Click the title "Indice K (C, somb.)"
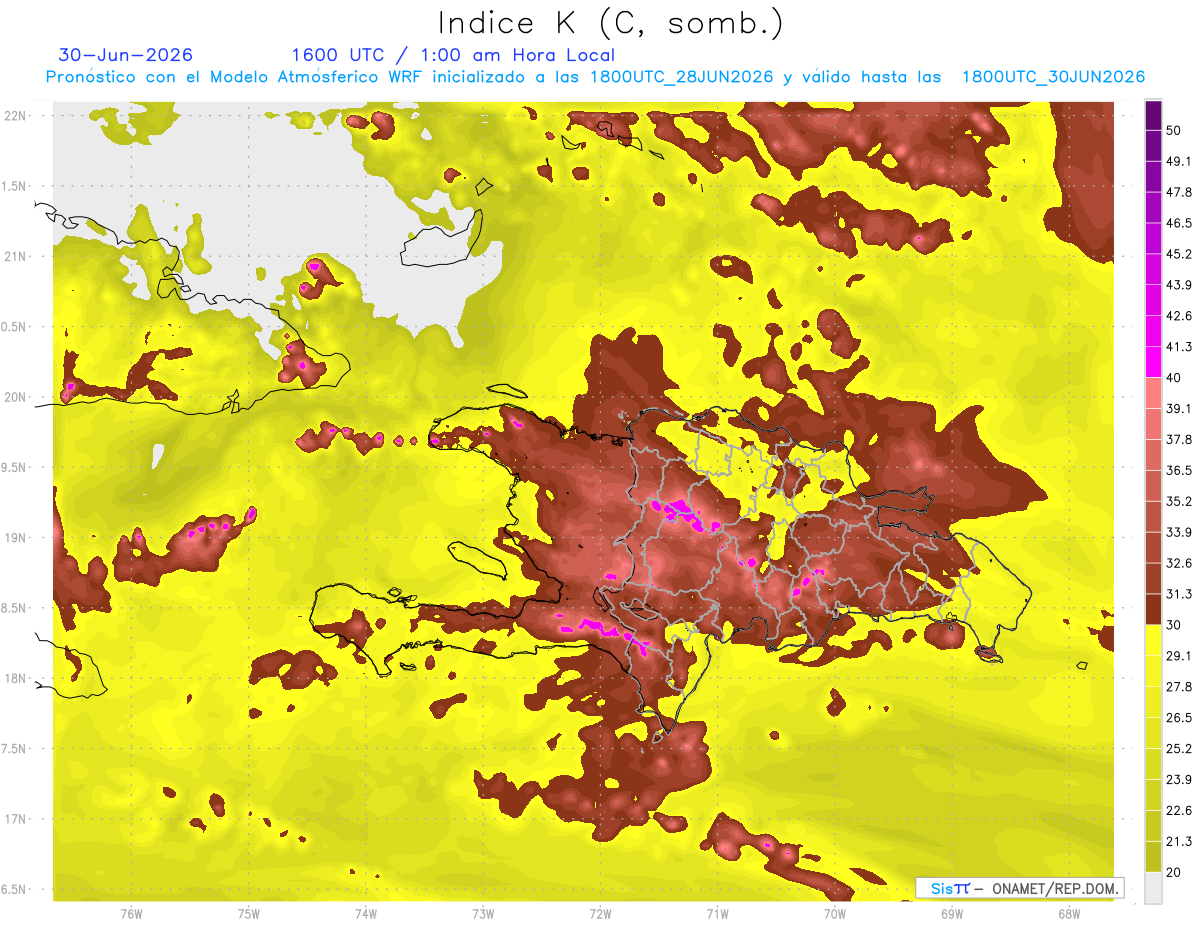 [611, 23]
